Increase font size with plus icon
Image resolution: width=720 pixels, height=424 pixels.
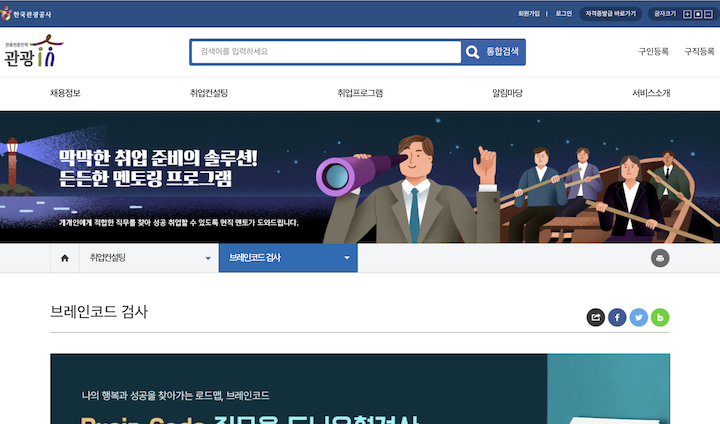(687, 14)
